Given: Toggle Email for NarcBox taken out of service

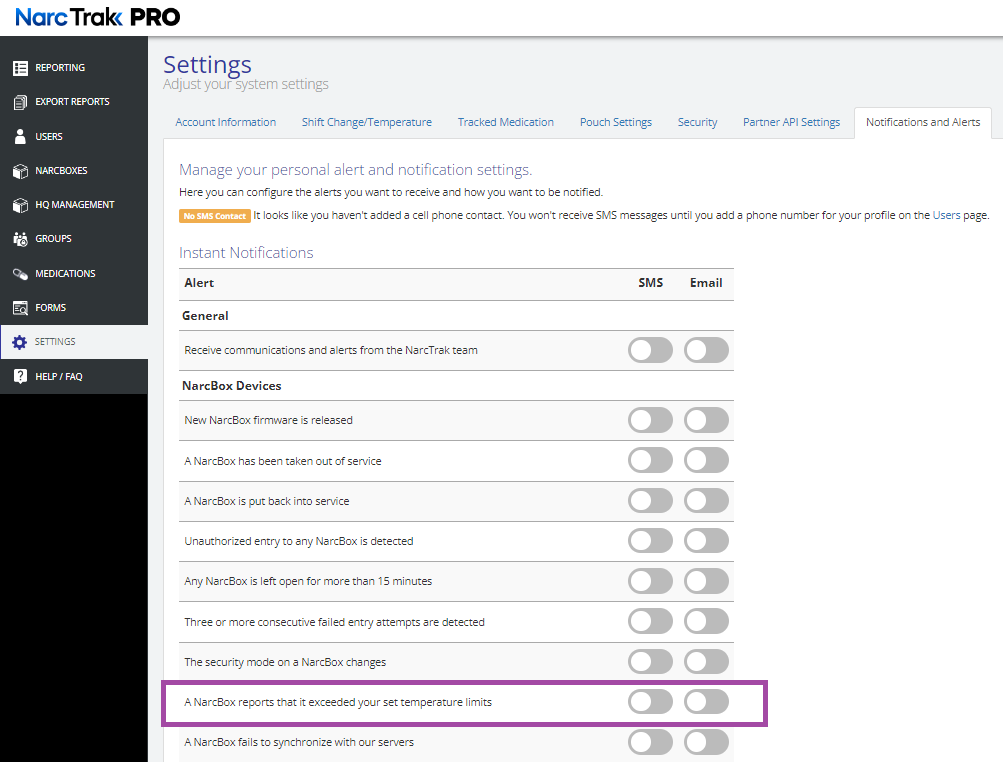Looking at the screenshot, I should pos(706,461).
